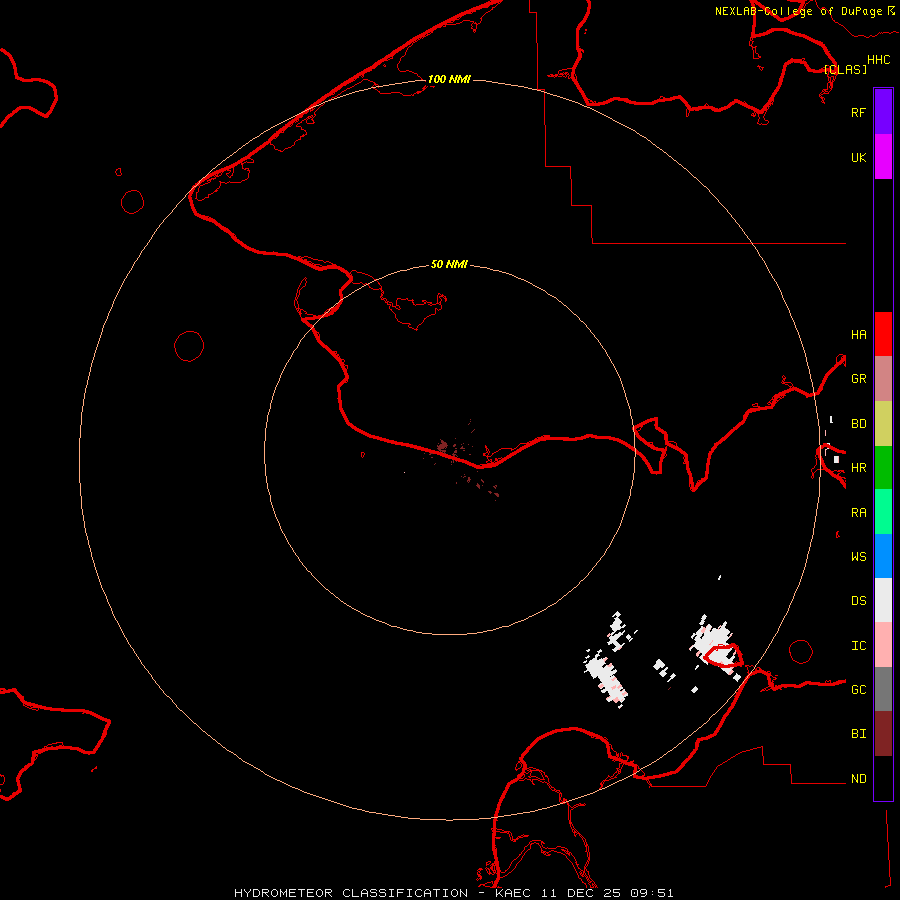Screen dimensions: 900x900
Task: Click the elongated white-and-pink echo in the southeast
Action: (606, 678)
